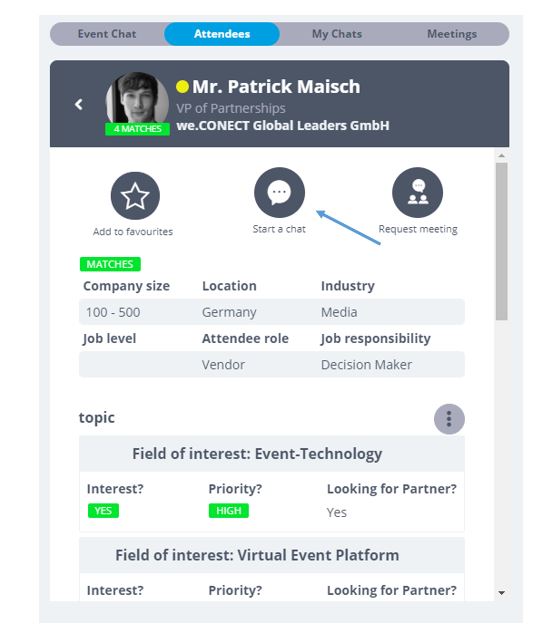Click Patrick Maisch's profile photo
Screen dimensions: 542x638
[x=137, y=100]
